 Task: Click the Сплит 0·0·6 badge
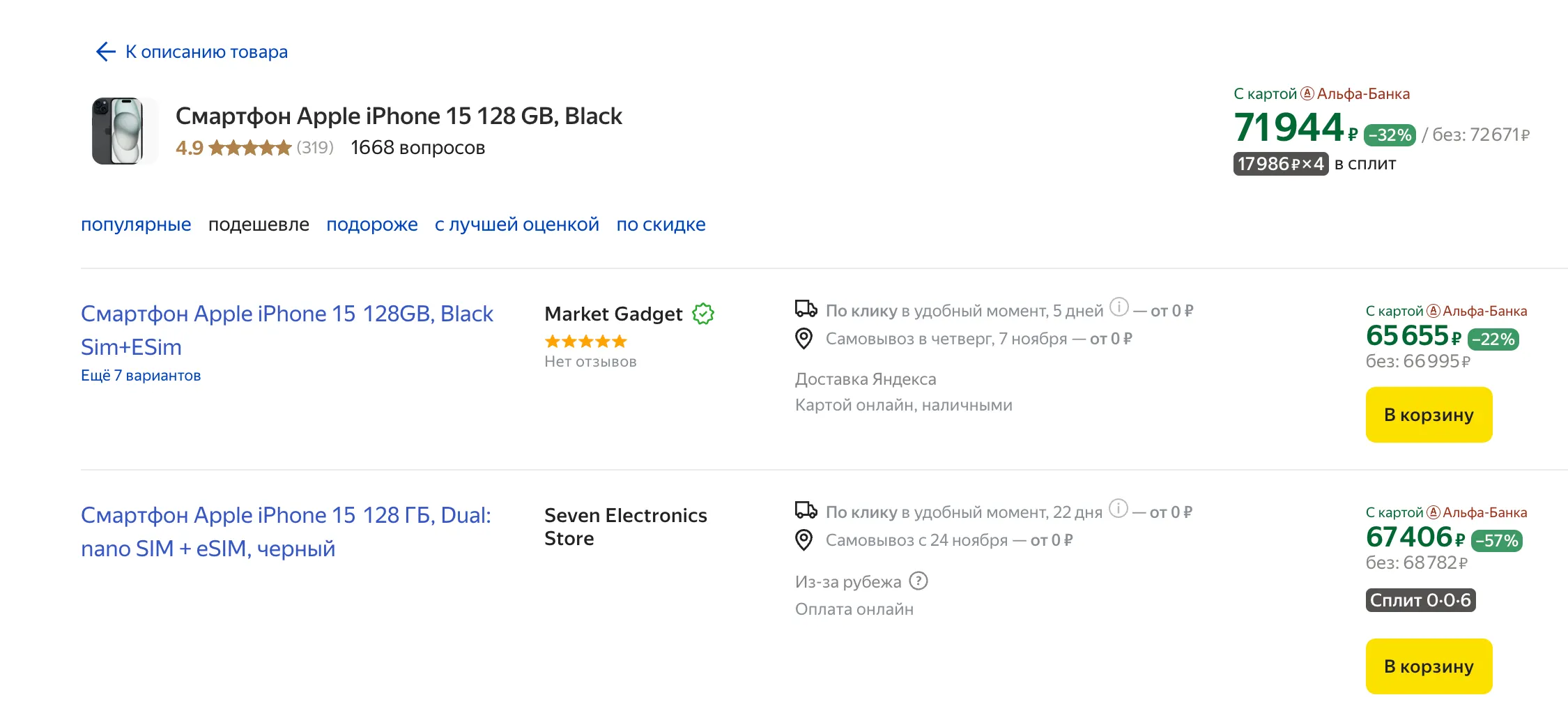(1420, 600)
